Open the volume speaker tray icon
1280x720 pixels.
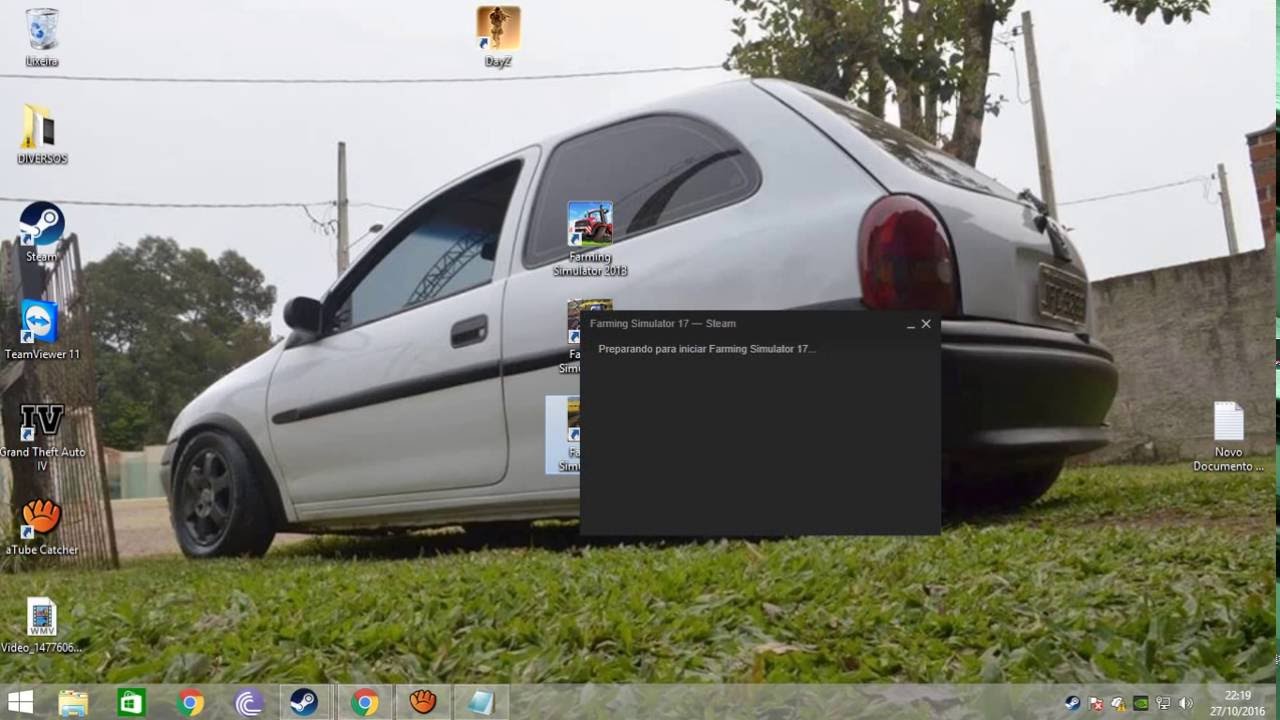[1186, 703]
